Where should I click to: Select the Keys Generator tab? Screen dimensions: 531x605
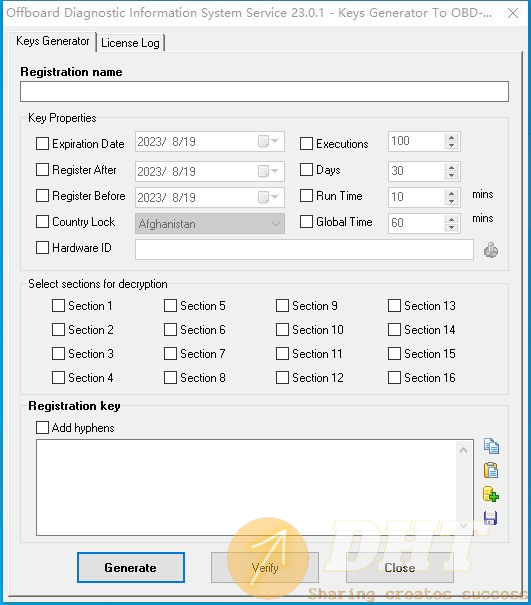click(x=52, y=41)
